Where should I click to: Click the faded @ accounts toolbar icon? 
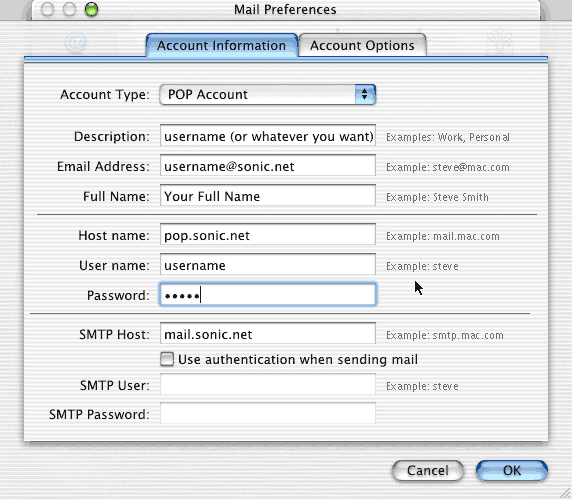[x=76, y=42]
